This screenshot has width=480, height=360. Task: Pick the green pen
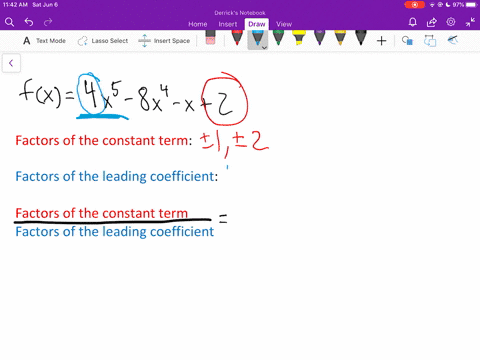(x=278, y=37)
